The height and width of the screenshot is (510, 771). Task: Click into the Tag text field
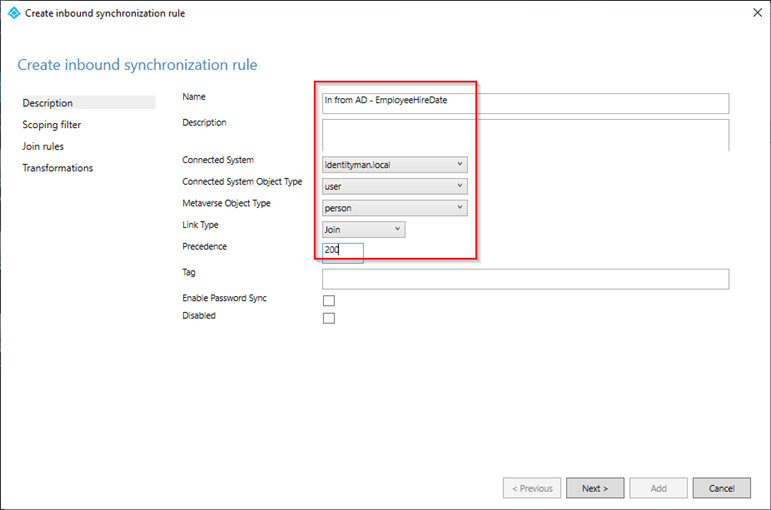click(525, 279)
